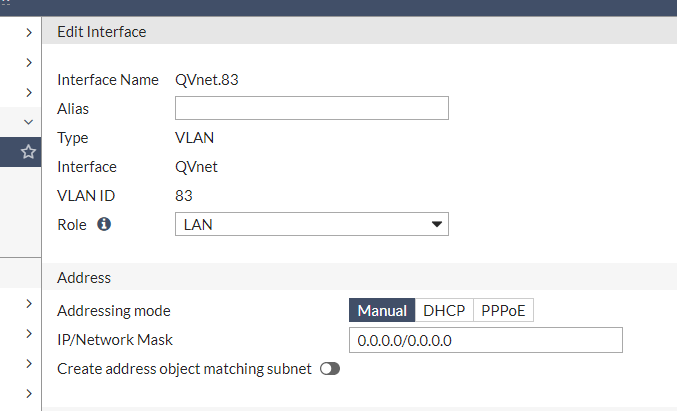This screenshot has height=411, width=677.
Task: Click the Address section heading
Action: point(84,277)
